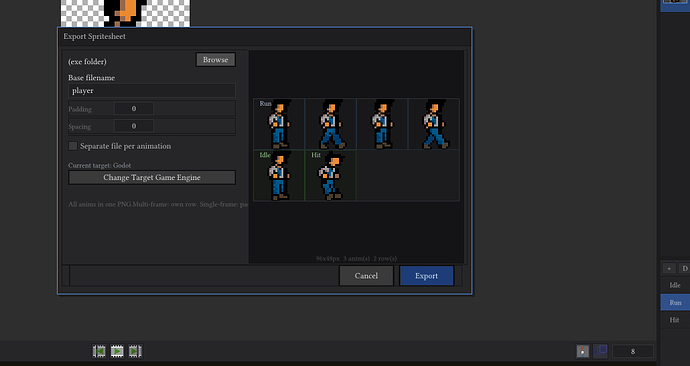Select the Idle animation in list

pyautogui.click(x=675, y=285)
